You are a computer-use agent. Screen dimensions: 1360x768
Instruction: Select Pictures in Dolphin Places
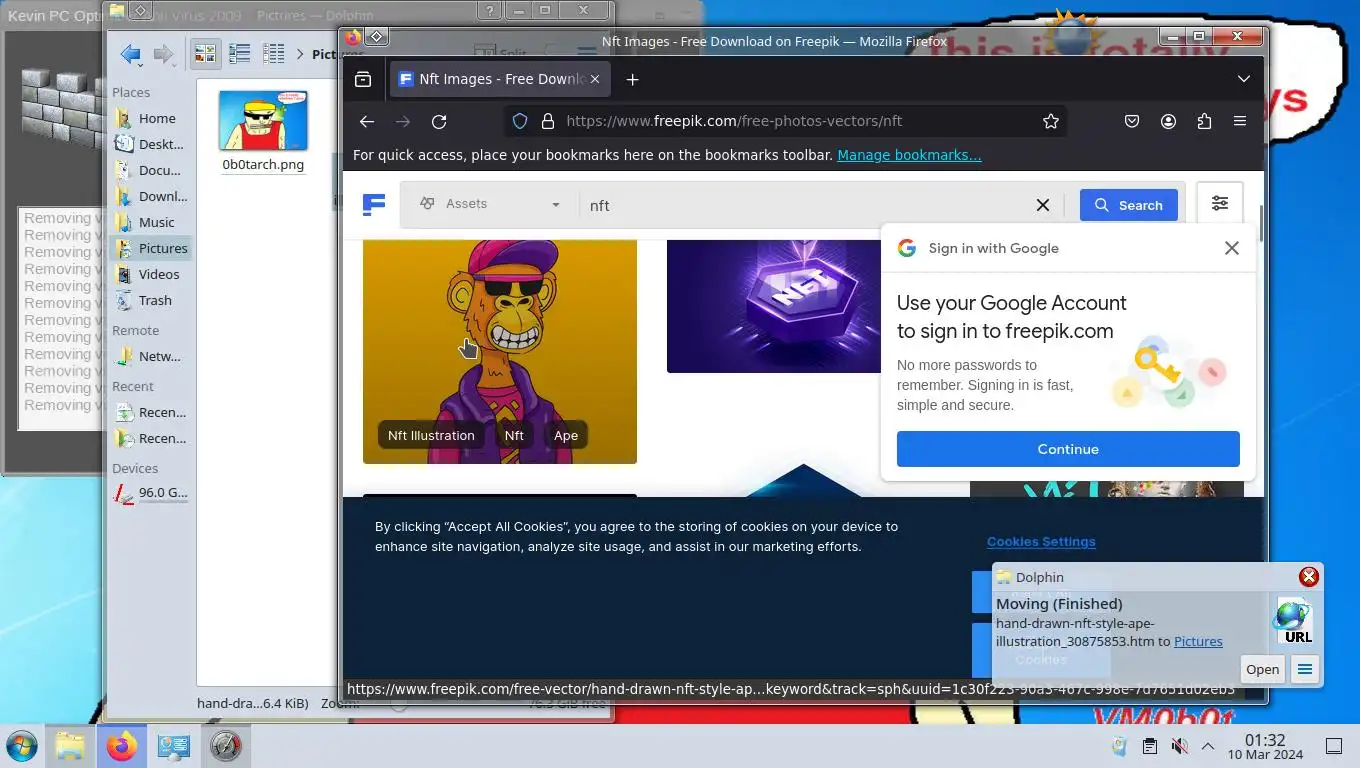[150, 248]
